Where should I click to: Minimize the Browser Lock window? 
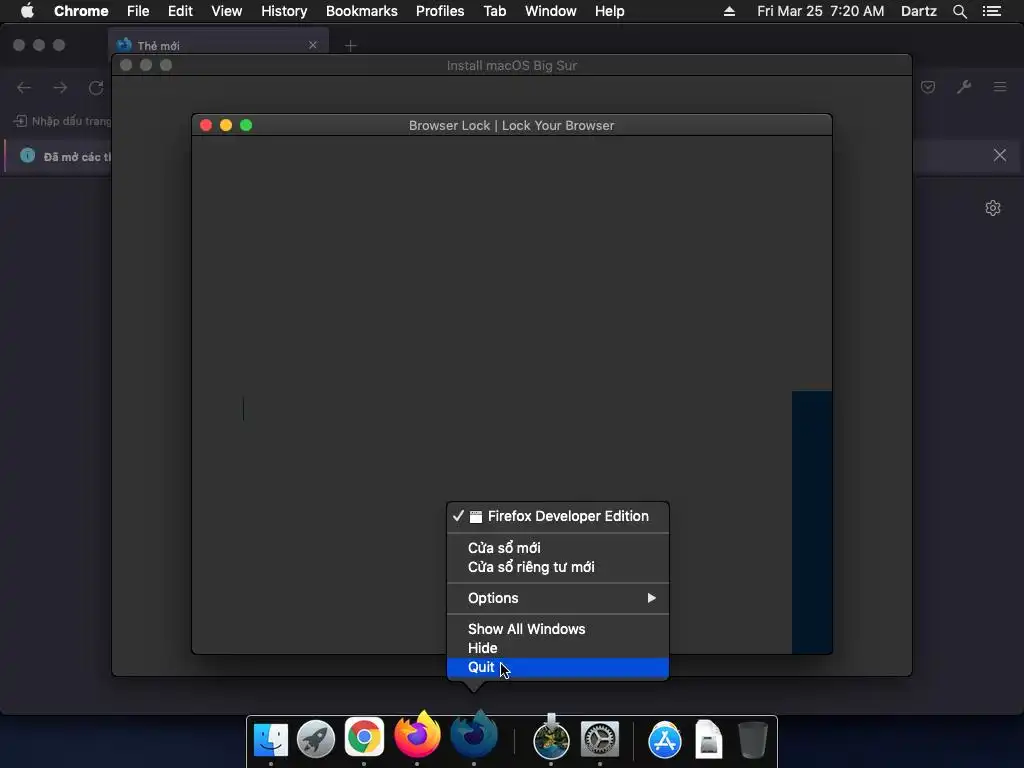coord(226,125)
